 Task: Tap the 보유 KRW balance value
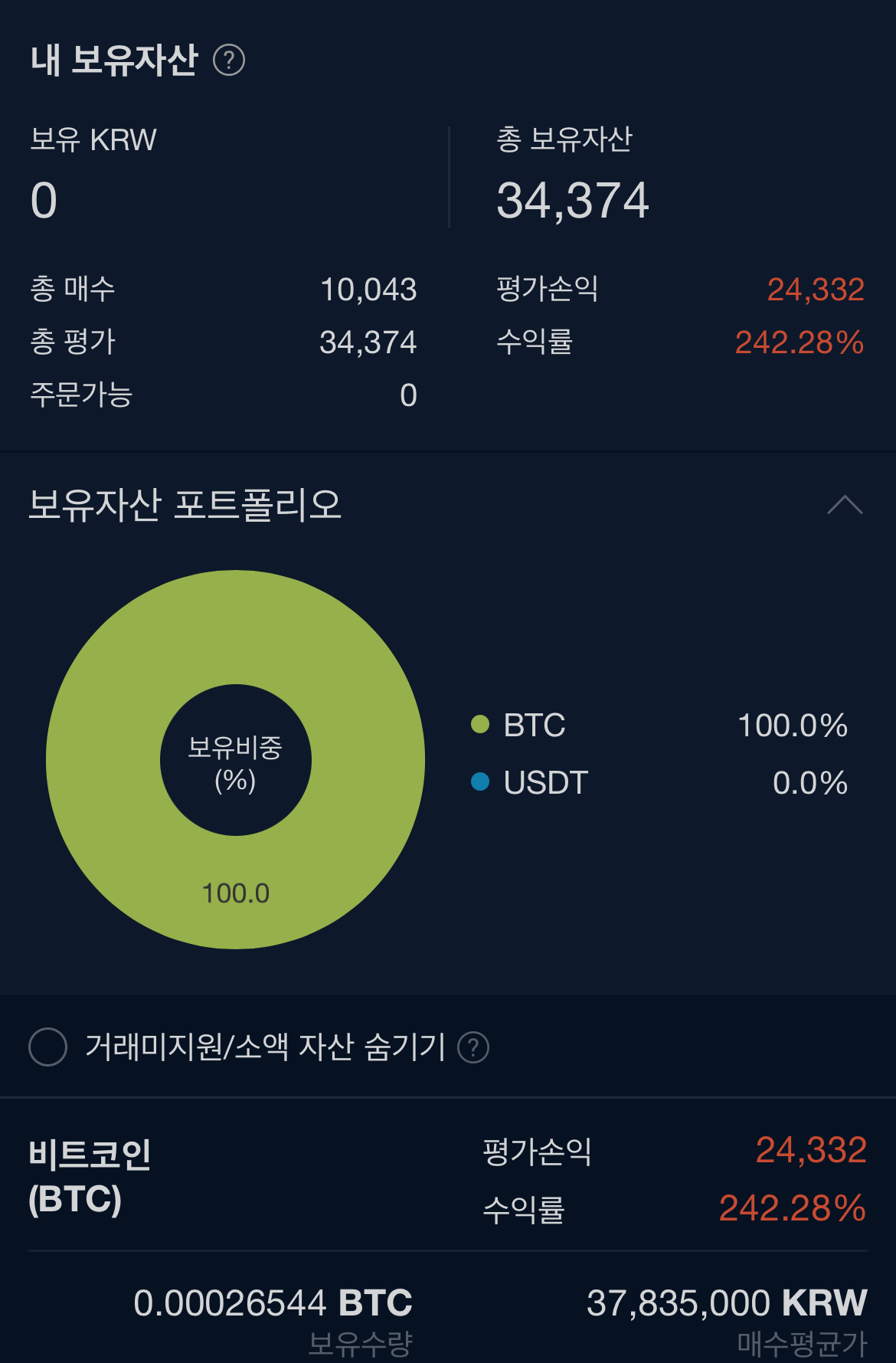(x=44, y=201)
